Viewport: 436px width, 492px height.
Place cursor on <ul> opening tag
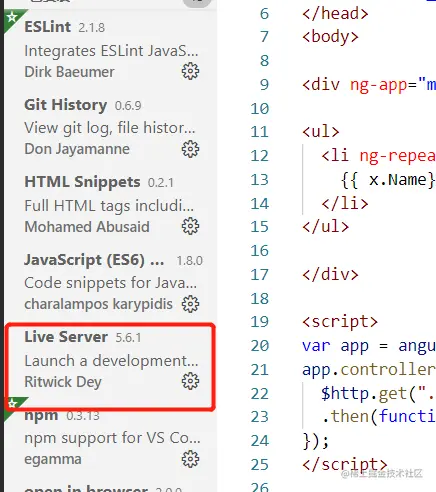(321, 132)
